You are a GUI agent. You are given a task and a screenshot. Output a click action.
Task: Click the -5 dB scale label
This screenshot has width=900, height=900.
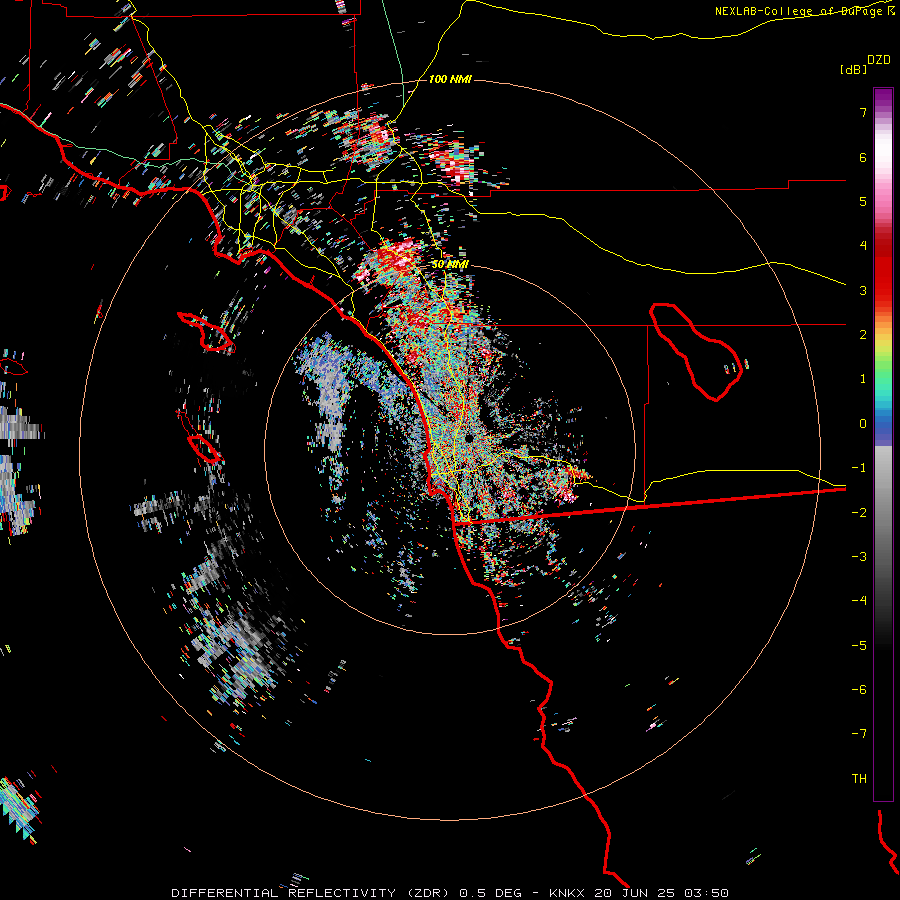(859, 646)
